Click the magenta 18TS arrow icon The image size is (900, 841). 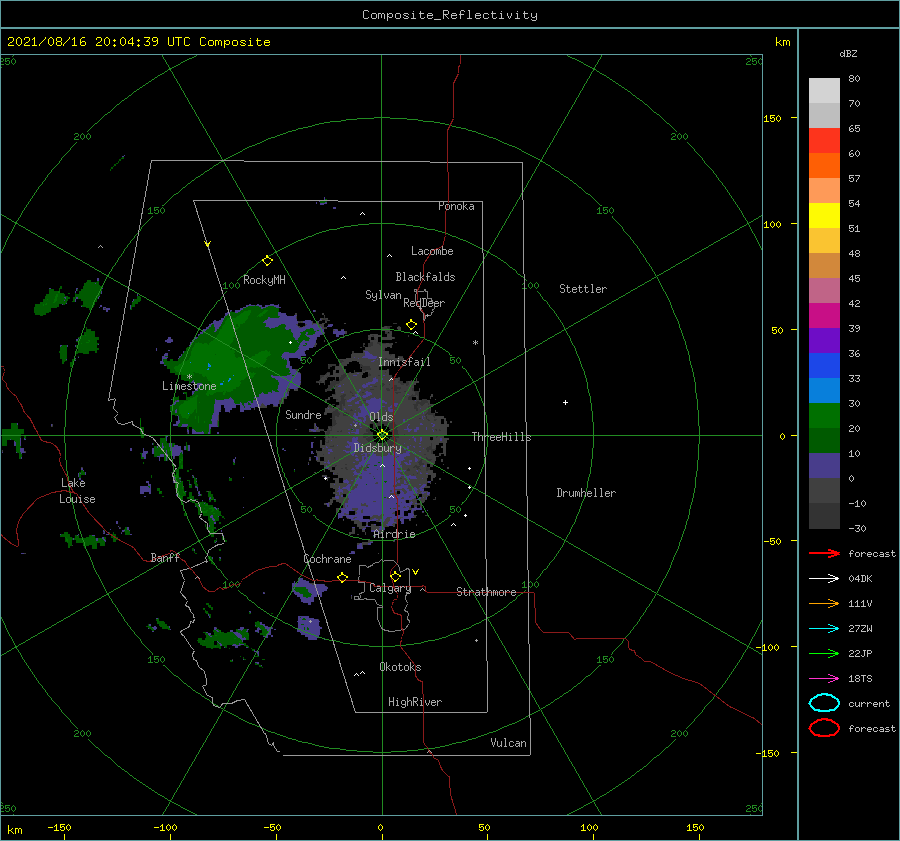point(824,679)
